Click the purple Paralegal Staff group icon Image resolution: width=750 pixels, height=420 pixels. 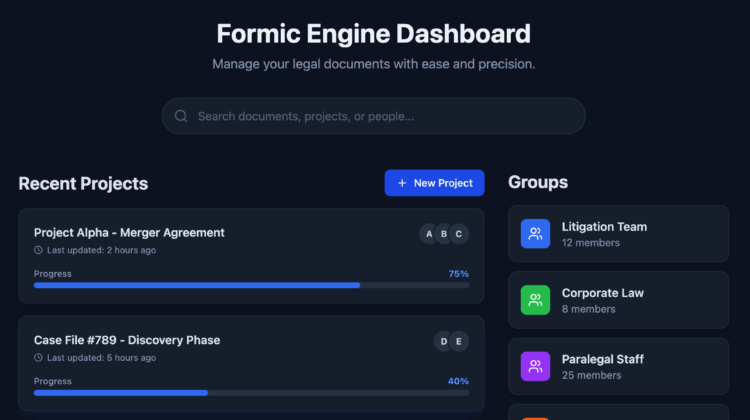point(535,366)
